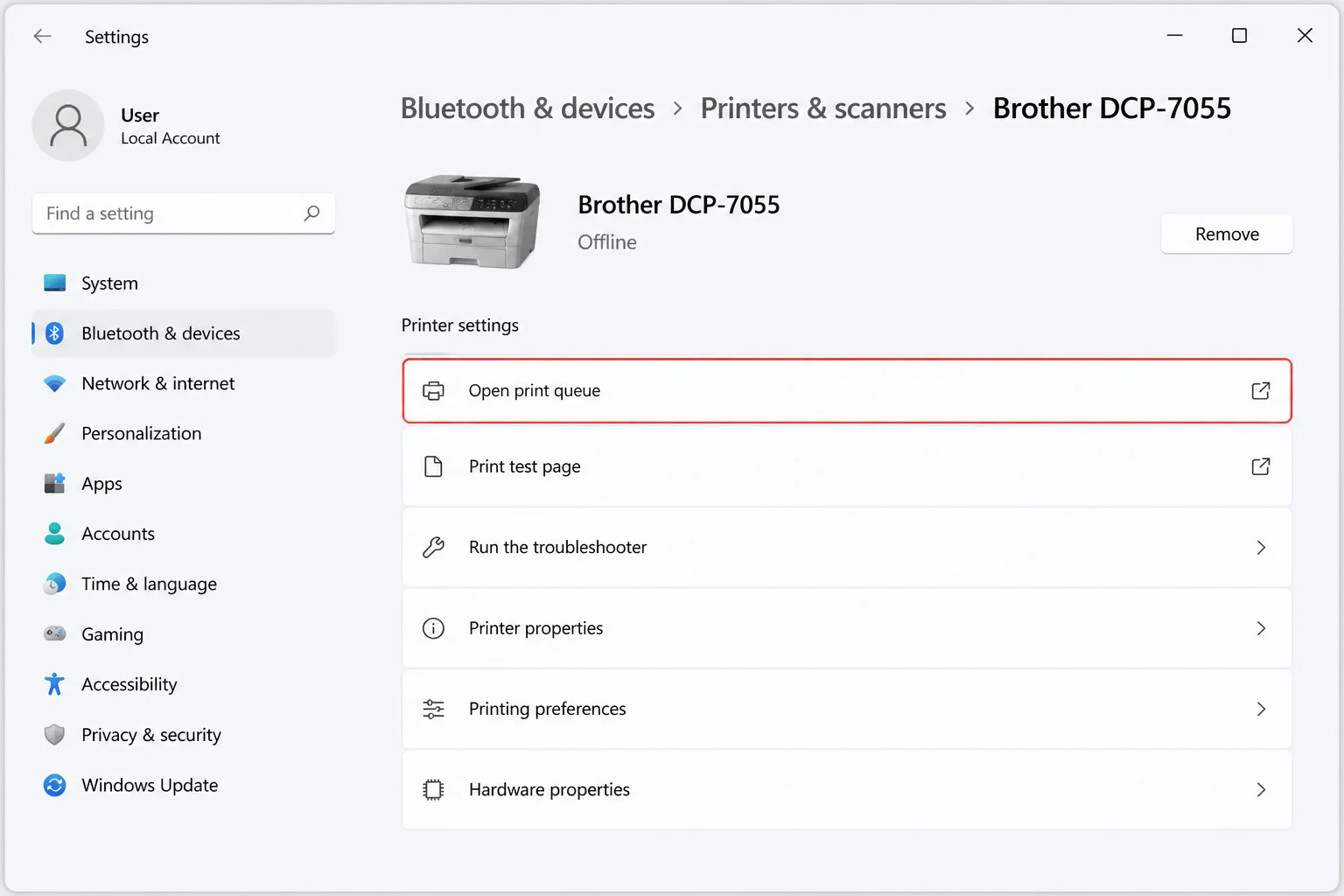Expand Hardware properties chevron
1344x896 pixels.
click(x=1261, y=789)
